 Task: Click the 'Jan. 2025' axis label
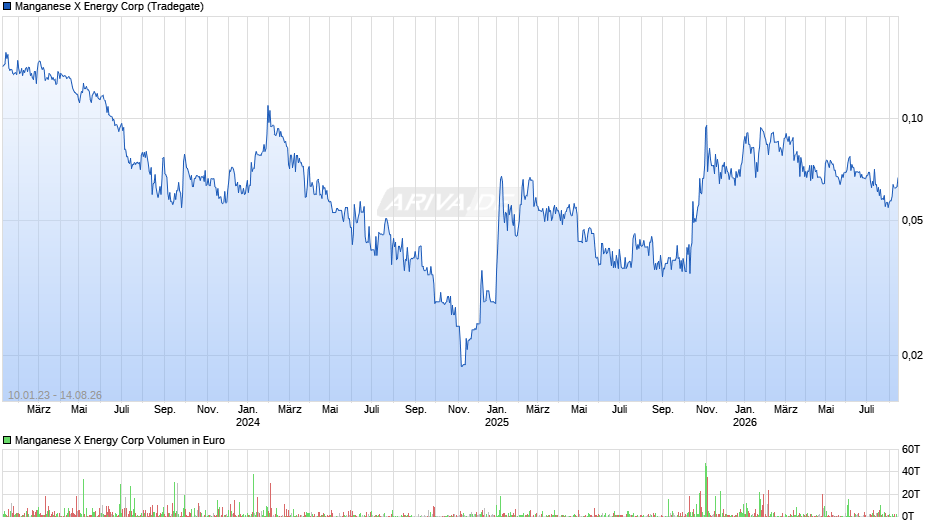point(496,416)
